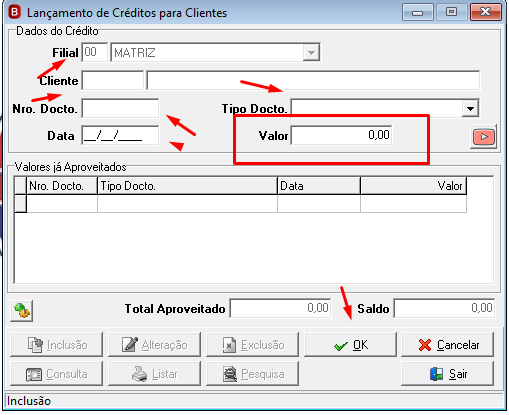Click the Alteração button
The width and height of the screenshot is (509, 415).
point(154,345)
